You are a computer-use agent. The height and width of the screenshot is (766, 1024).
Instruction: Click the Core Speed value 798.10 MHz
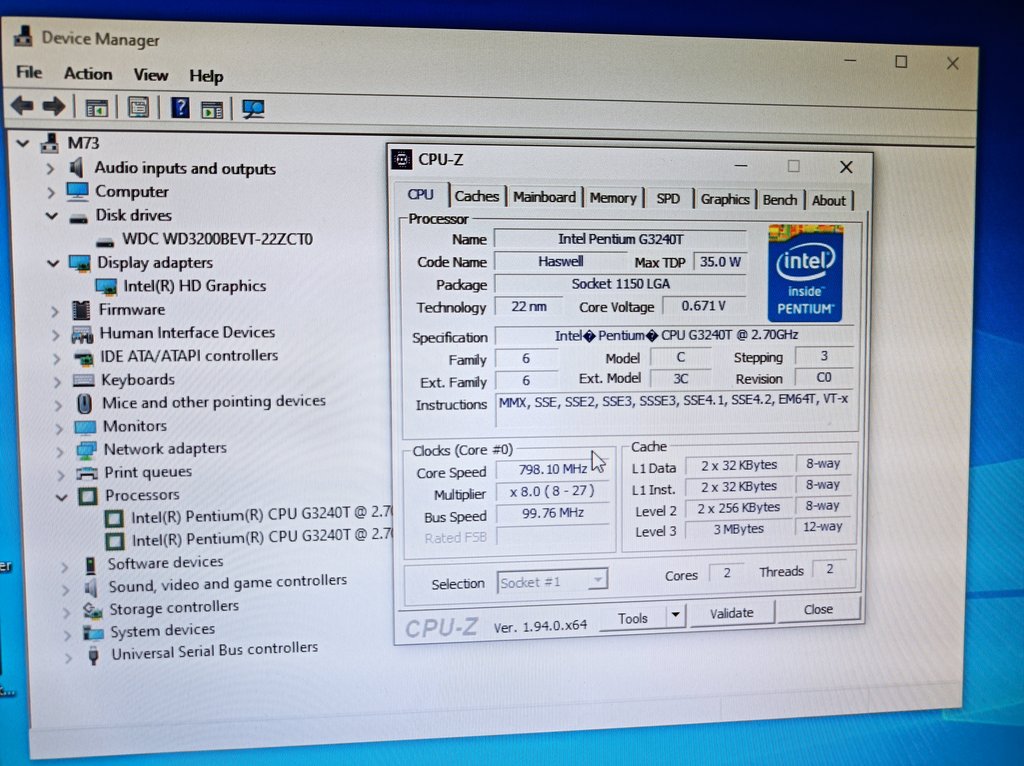pyautogui.click(x=552, y=470)
